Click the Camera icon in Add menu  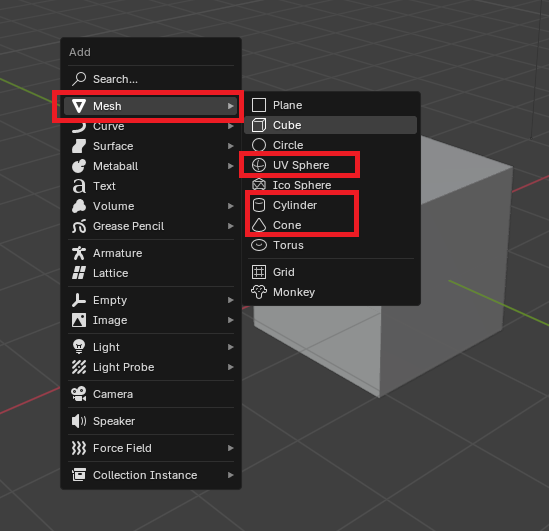coord(79,394)
